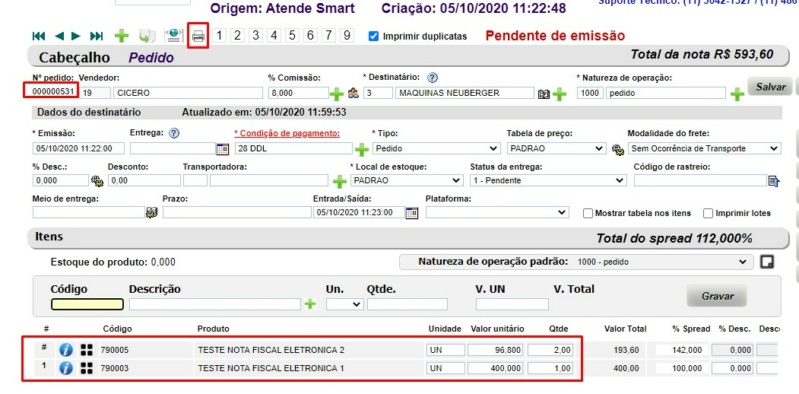Add new order with green plus toolbar icon

(121, 36)
